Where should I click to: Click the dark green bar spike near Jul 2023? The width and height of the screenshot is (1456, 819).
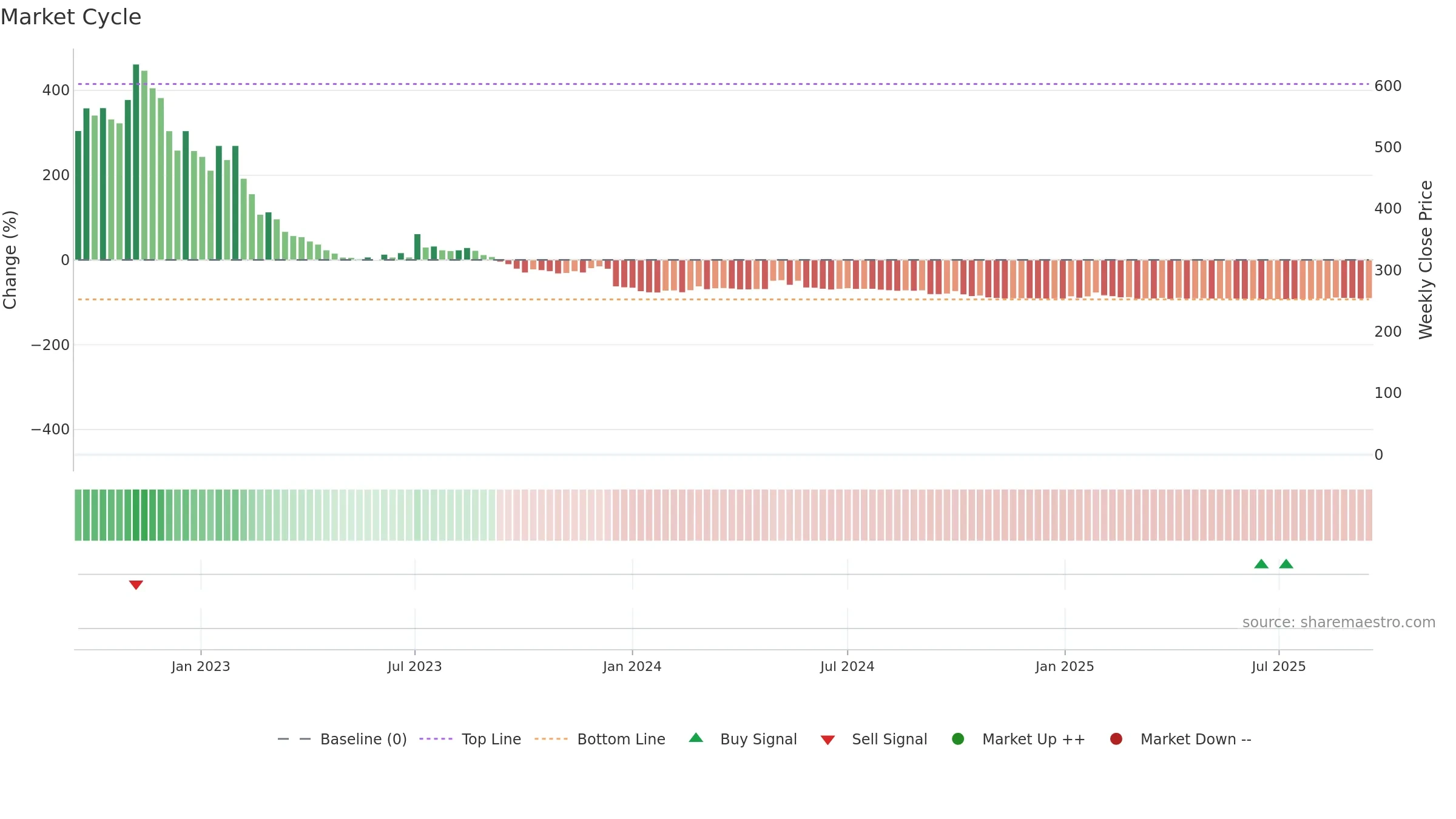(x=417, y=247)
